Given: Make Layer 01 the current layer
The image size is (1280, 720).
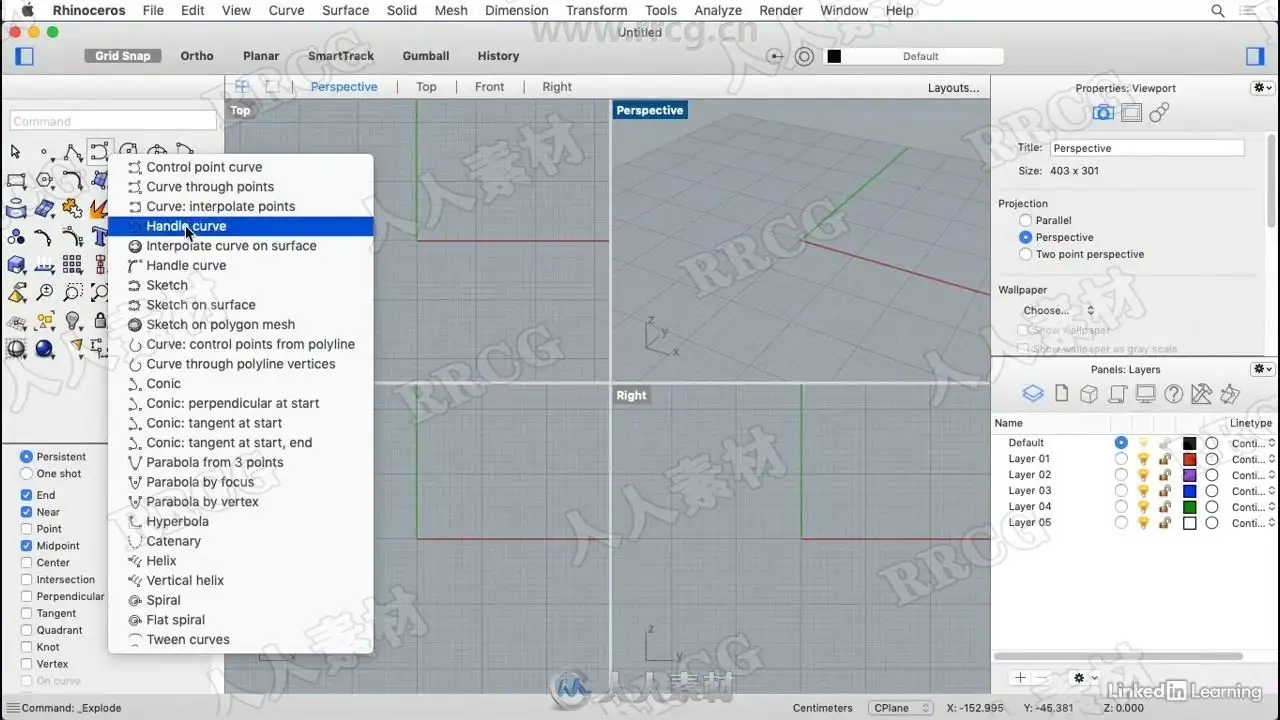Looking at the screenshot, I should tap(1121, 459).
